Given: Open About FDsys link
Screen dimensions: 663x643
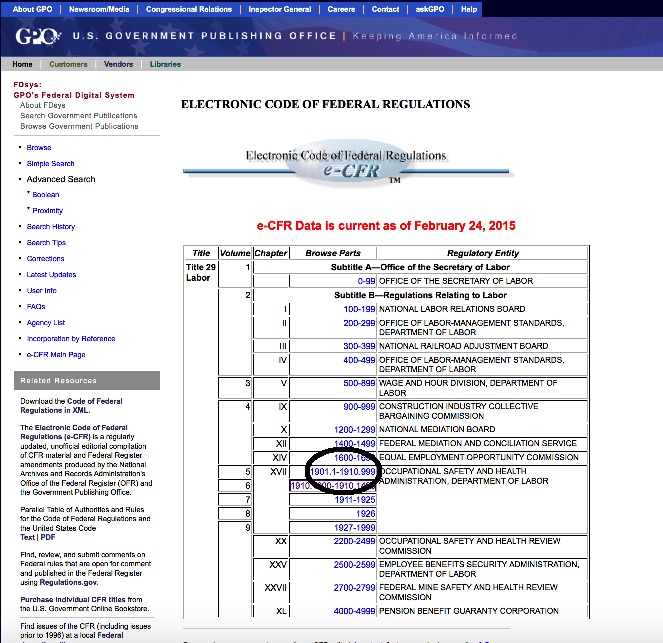Looking at the screenshot, I should pyautogui.click(x=43, y=105).
